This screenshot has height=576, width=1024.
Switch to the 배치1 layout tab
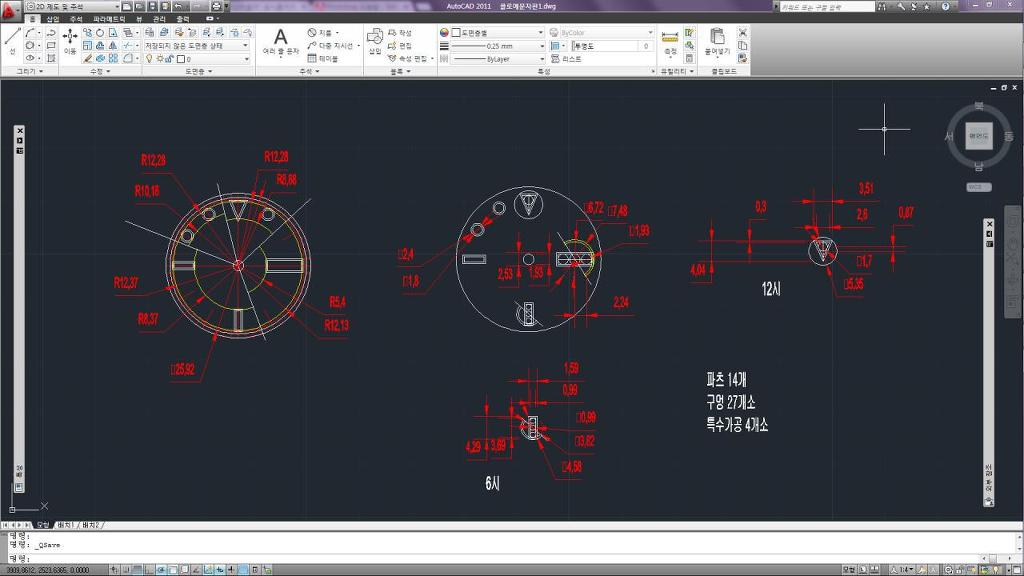click(66, 525)
